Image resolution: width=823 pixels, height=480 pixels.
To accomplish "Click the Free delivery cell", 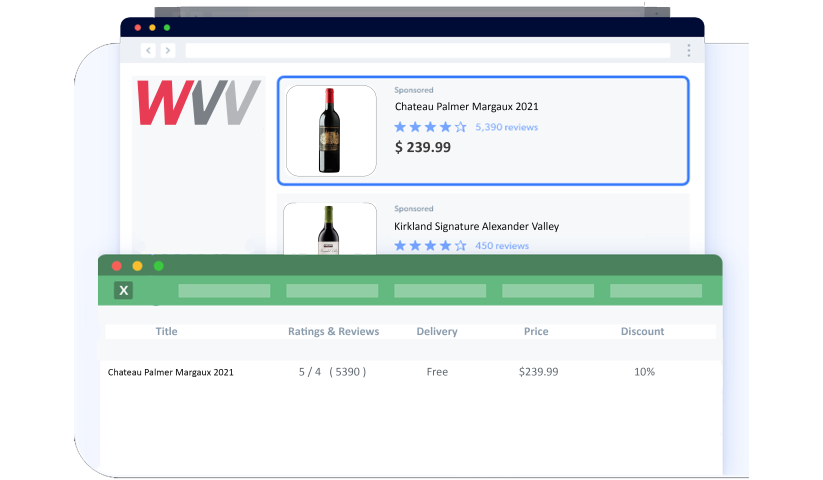I will [437, 372].
